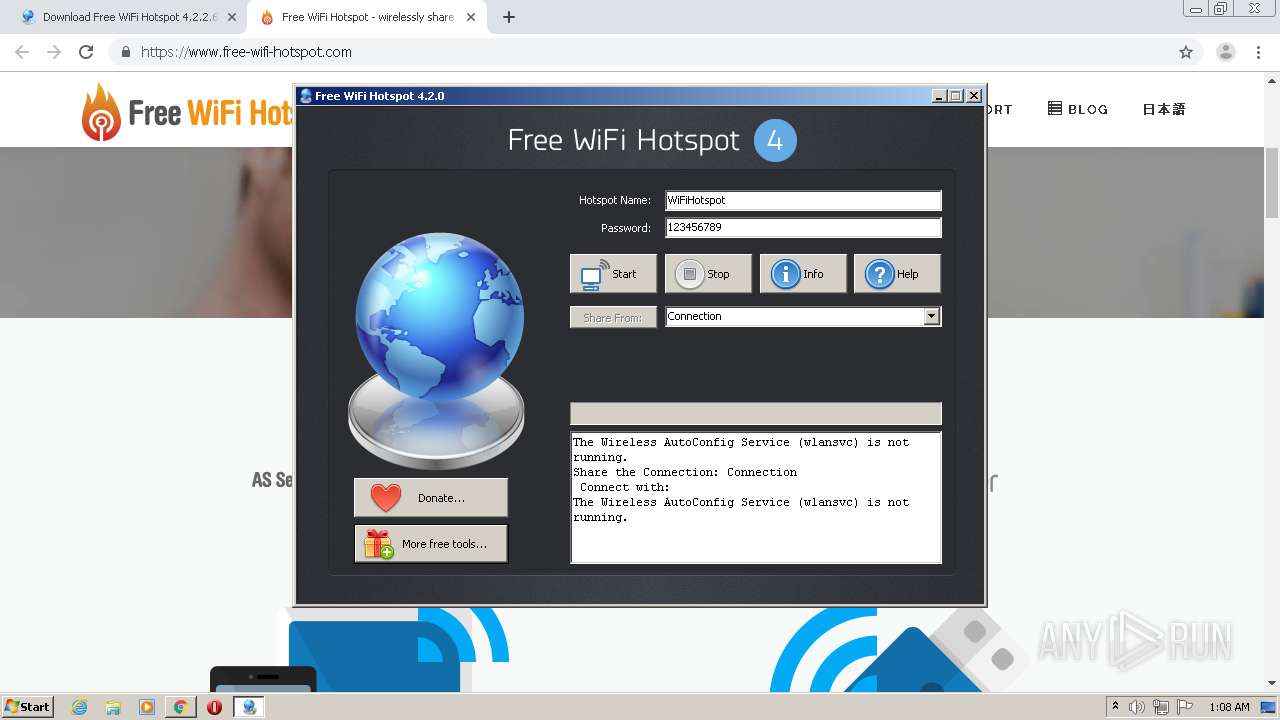Launch Internet Explorer from the taskbar
The image size is (1280, 720).
[x=79, y=707]
